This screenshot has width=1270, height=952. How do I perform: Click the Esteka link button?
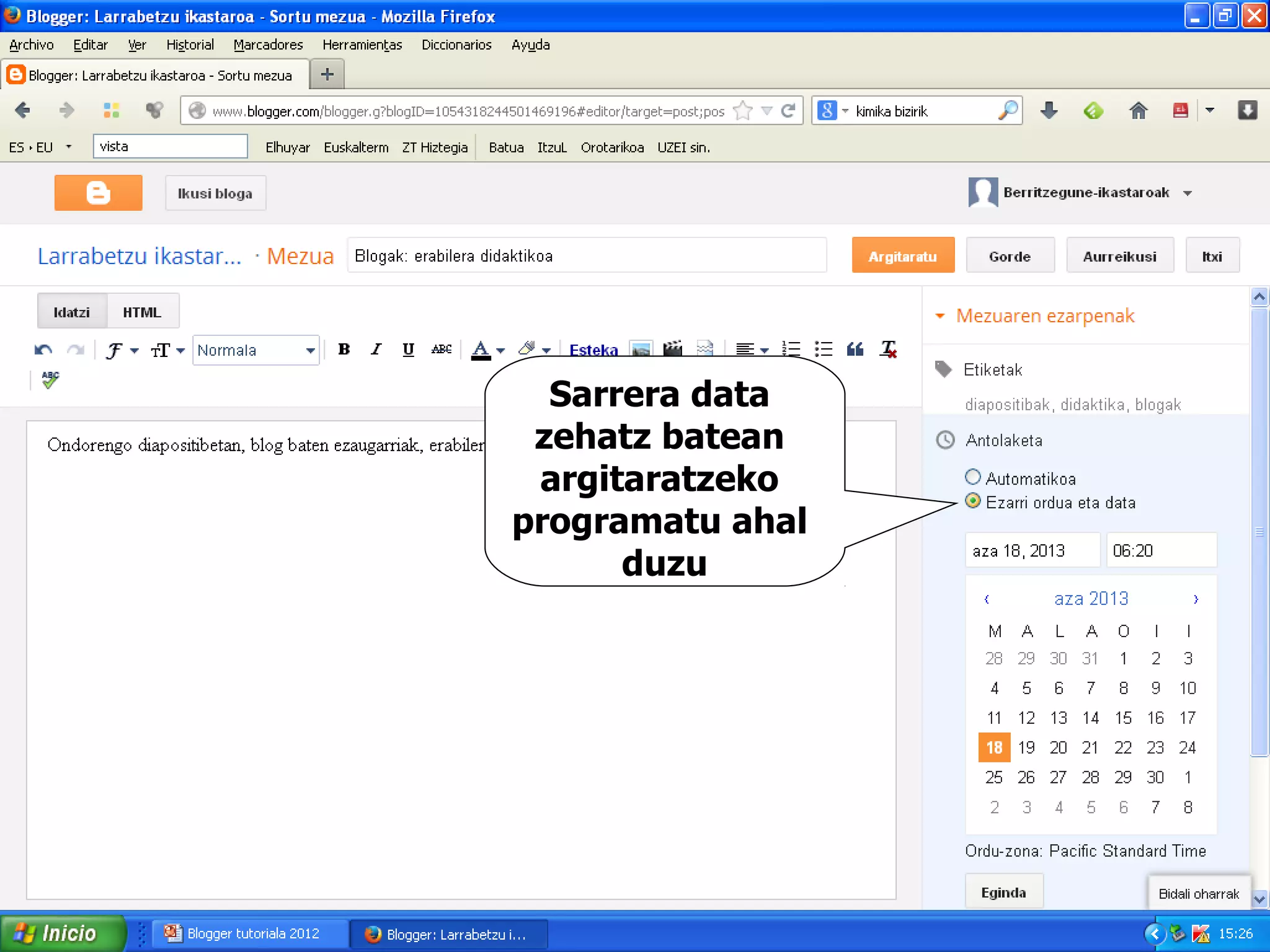(x=593, y=350)
